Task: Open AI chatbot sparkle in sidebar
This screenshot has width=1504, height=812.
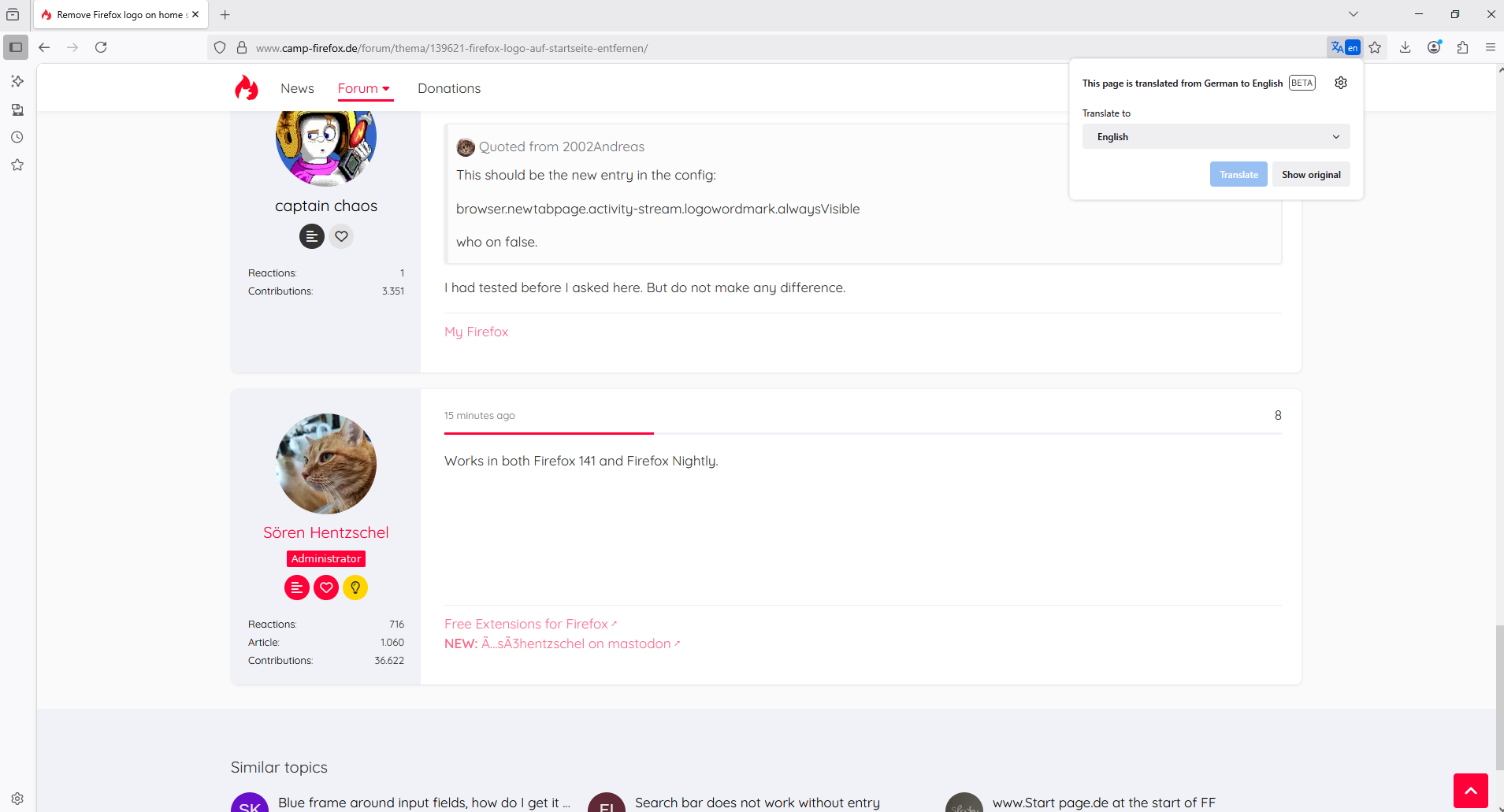Action: (x=17, y=81)
